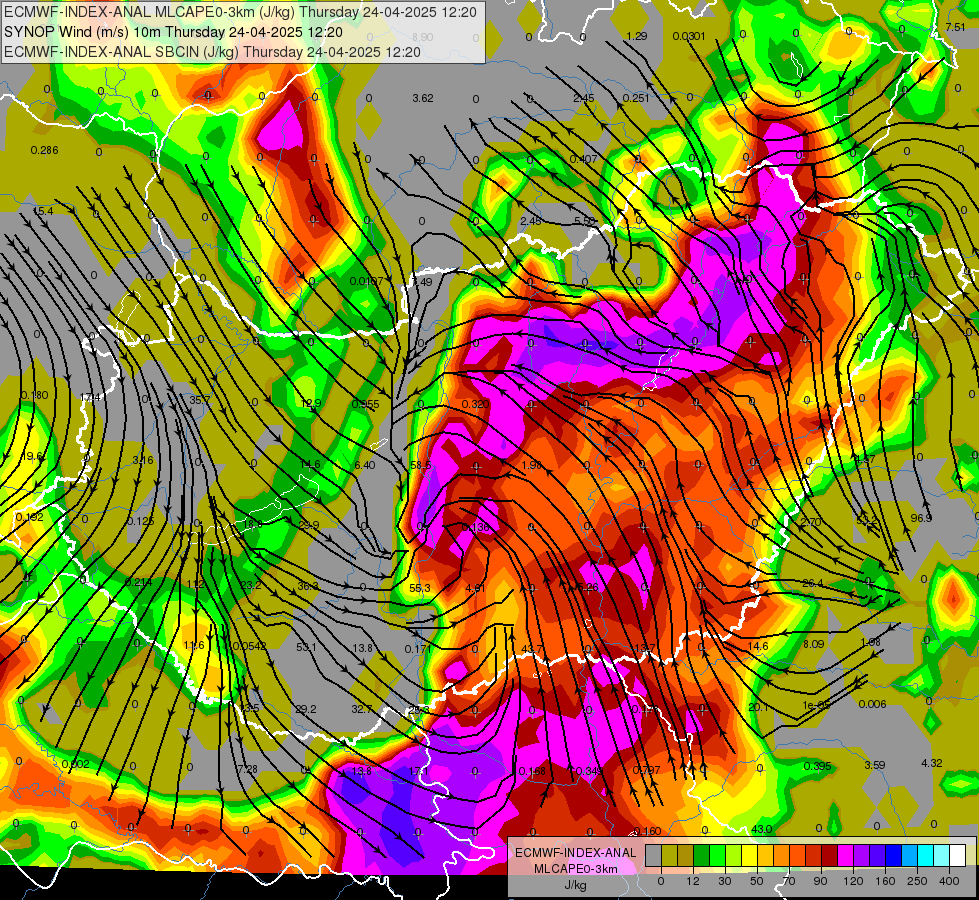The image size is (979, 900).
Task: Click the map value '12.9'
Action: click(x=311, y=403)
